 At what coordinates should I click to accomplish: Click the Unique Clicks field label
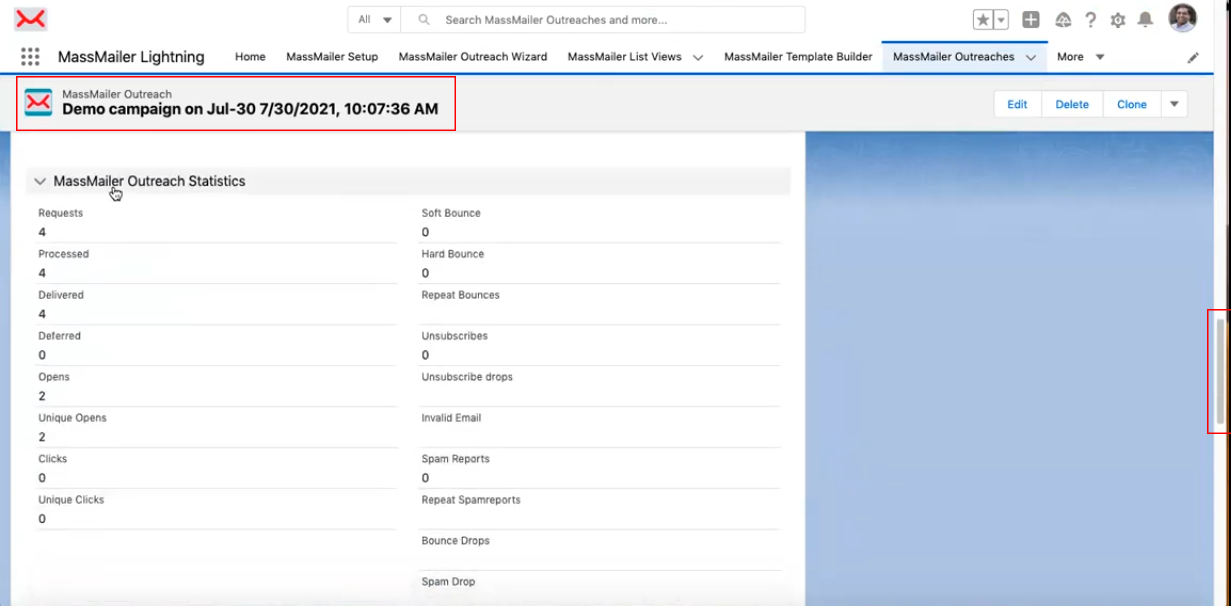tap(71, 500)
